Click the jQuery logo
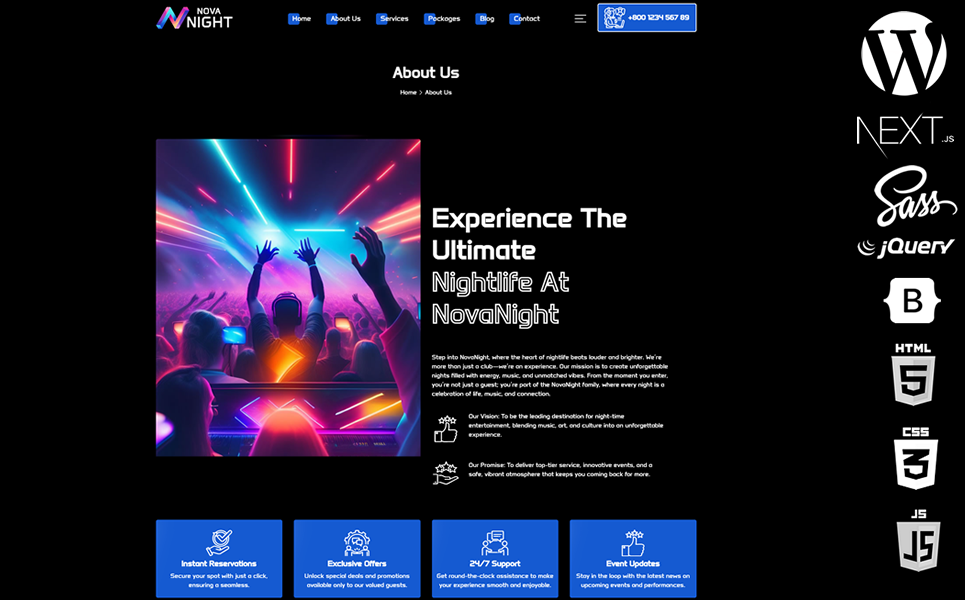The width and height of the screenshot is (965, 600). tap(906, 247)
